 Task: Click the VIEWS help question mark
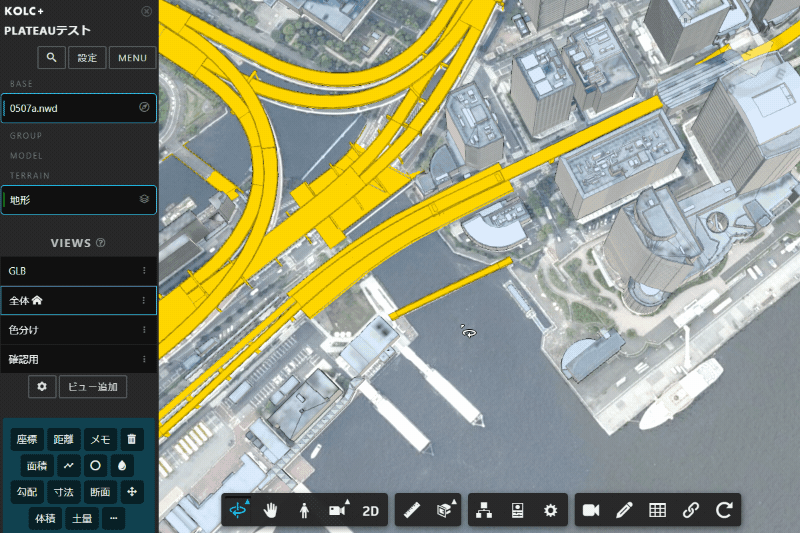tap(101, 243)
